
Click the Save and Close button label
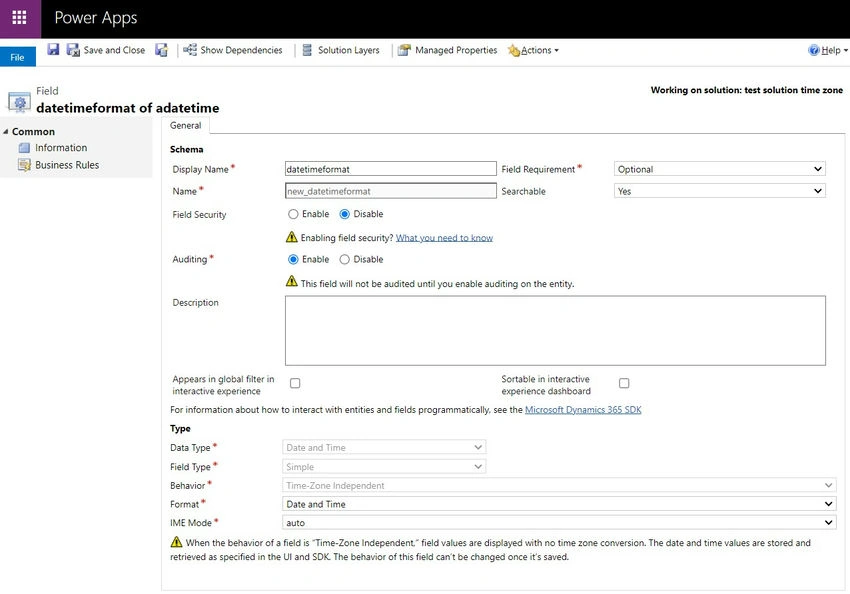(114, 50)
